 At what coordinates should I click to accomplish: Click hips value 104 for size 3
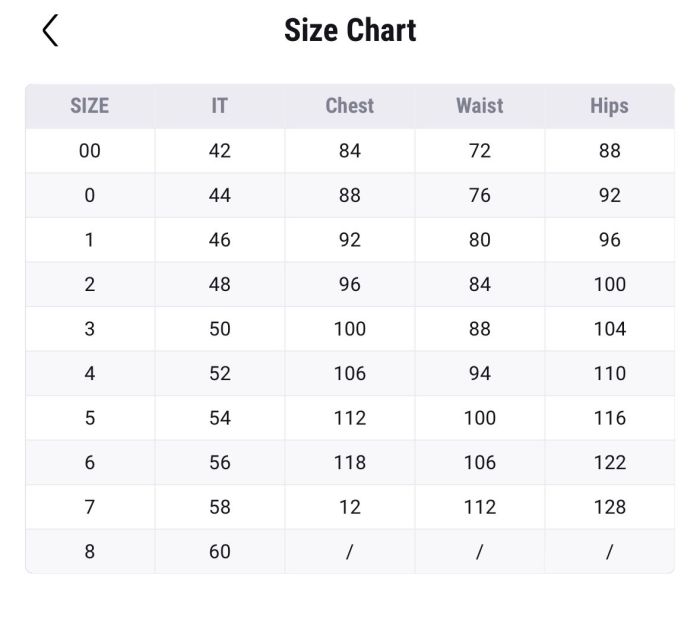609,329
